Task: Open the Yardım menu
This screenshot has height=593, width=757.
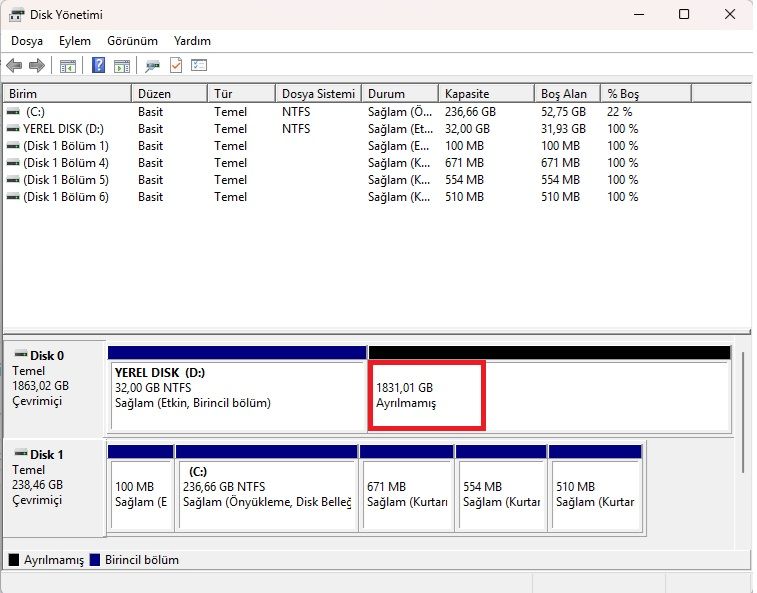Action: click(192, 41)
